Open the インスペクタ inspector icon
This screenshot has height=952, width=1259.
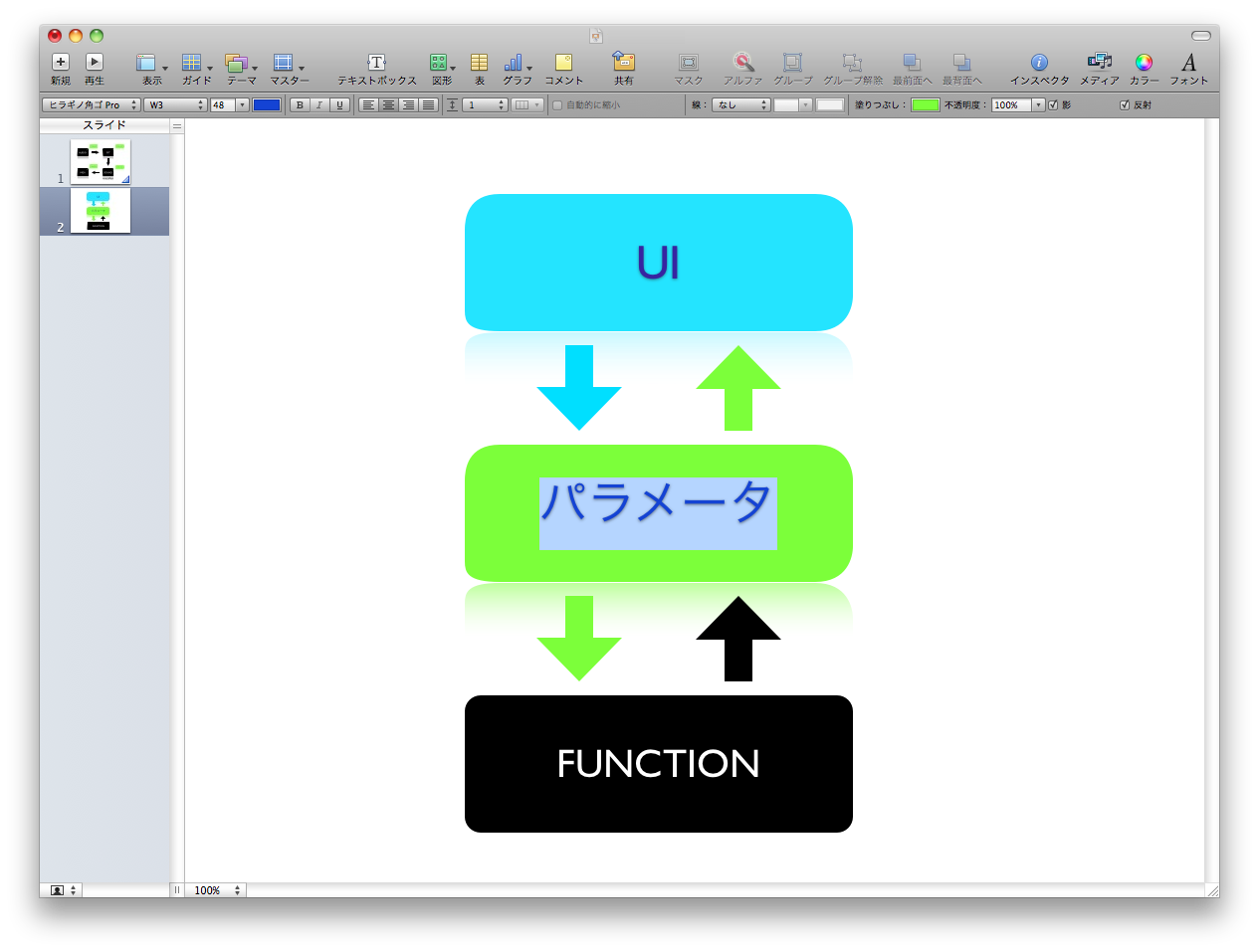pos(1039,63)
